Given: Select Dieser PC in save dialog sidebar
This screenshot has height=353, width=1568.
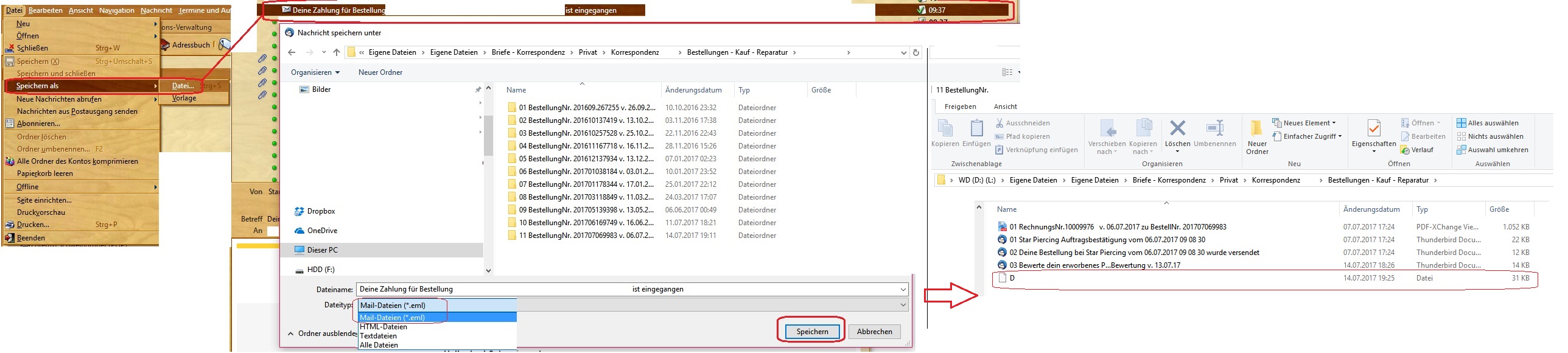Looking at the screenshot, I should (x=317, y=250).
